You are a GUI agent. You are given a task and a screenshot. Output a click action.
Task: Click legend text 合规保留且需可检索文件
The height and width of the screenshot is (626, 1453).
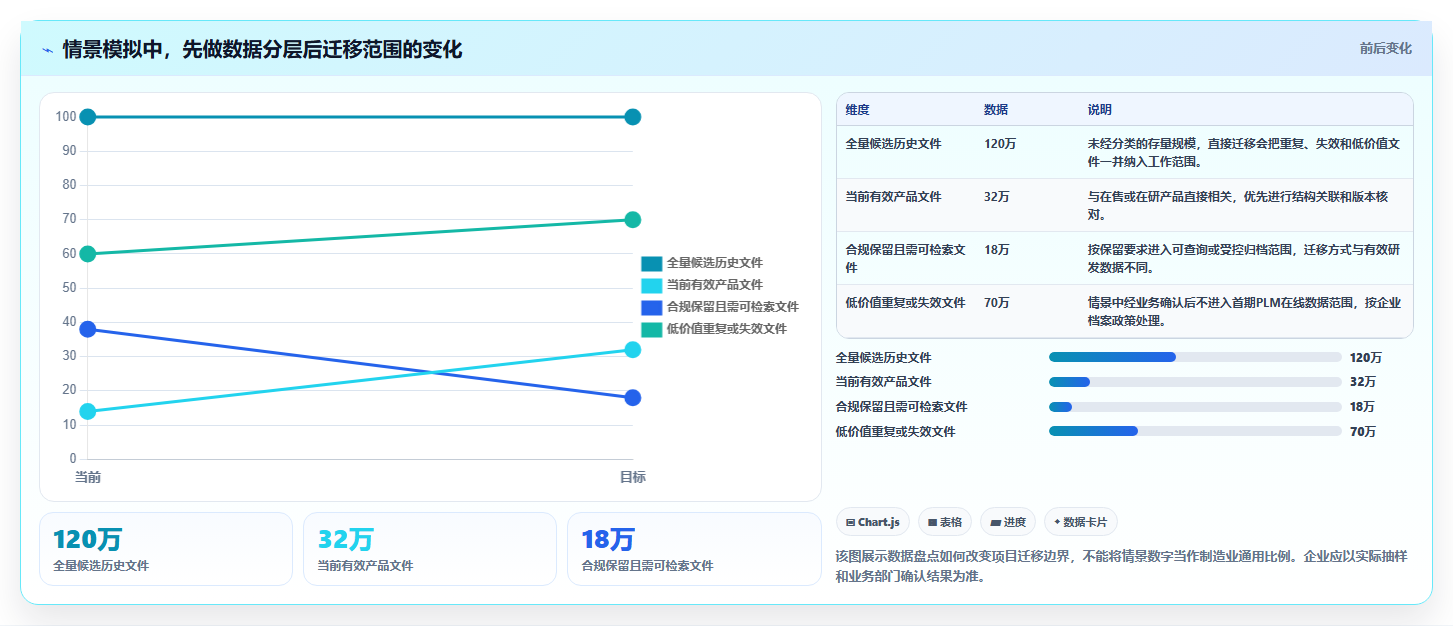click(x=732, y=307)
